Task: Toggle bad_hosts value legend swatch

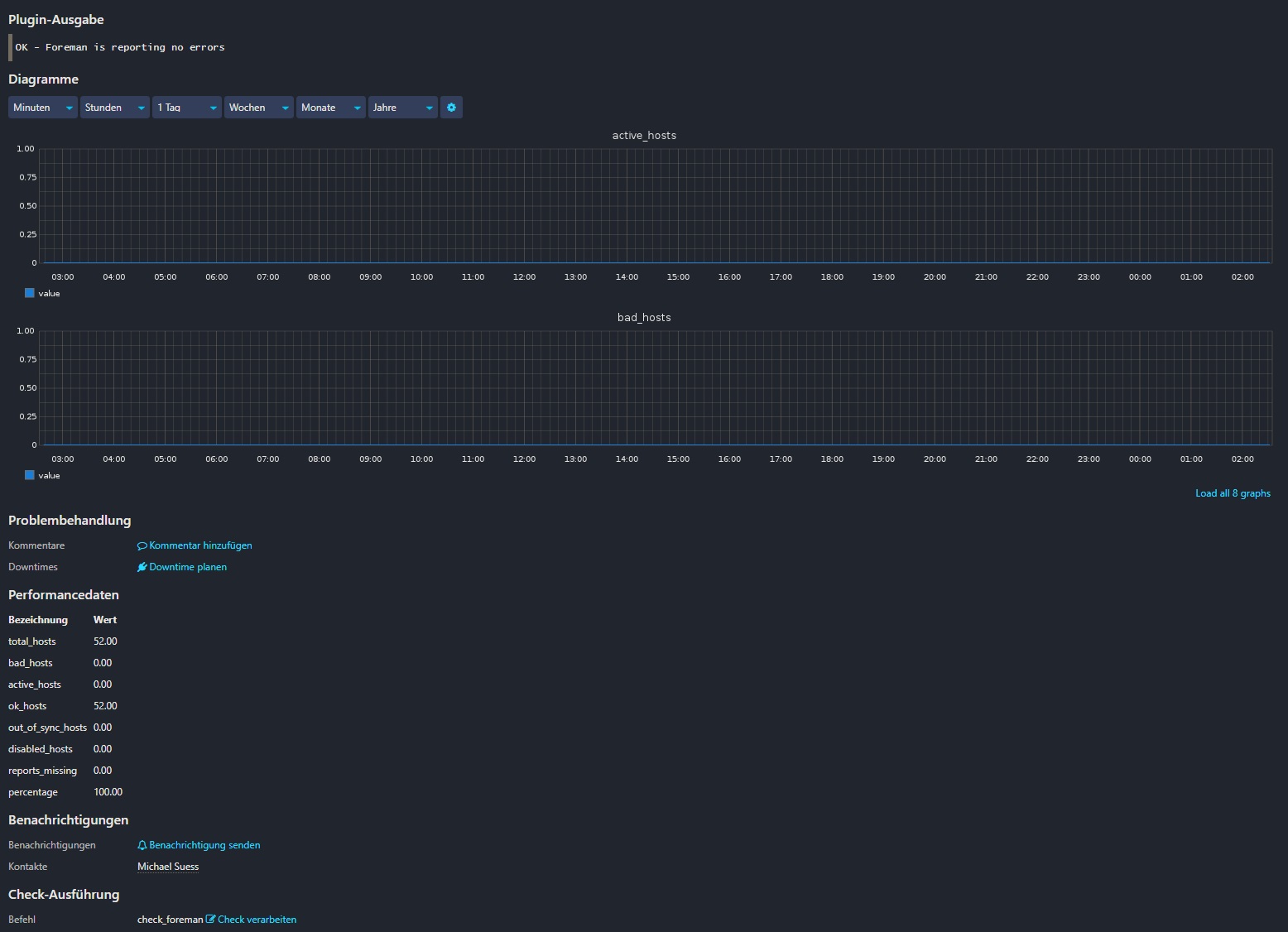Action: pos(30,475)
